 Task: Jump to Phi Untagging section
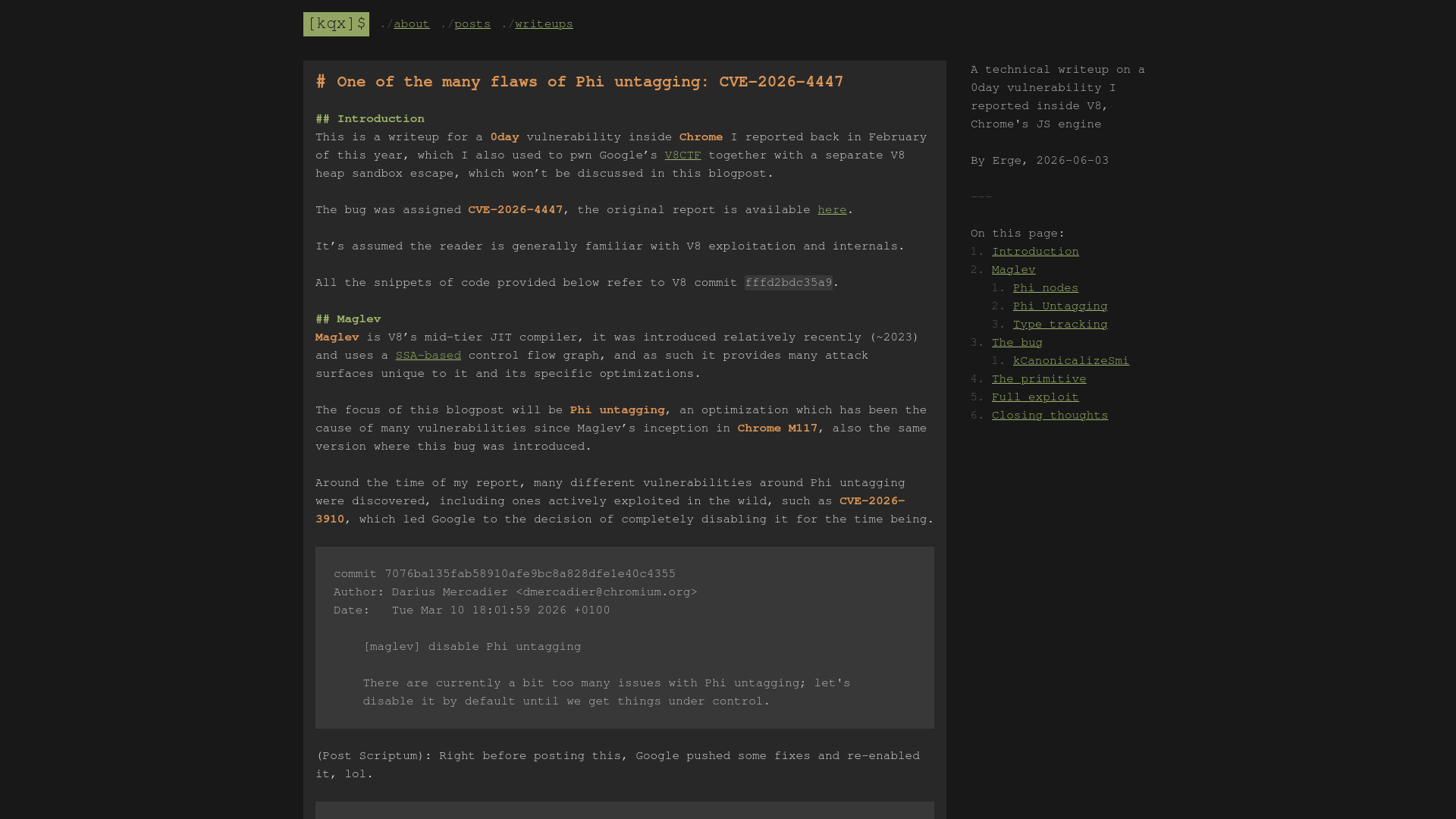1060,306
